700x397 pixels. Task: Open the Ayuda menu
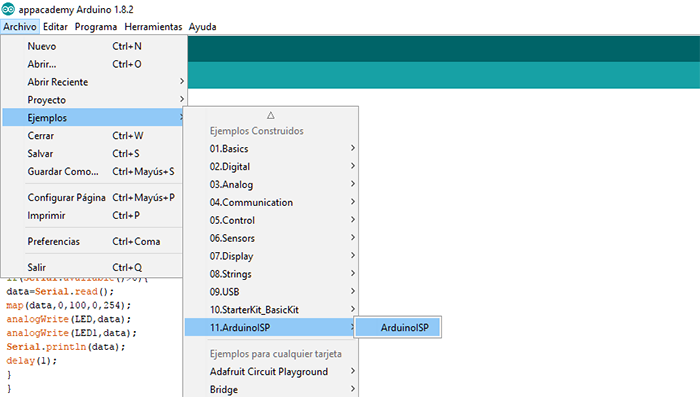click(202, 27)
